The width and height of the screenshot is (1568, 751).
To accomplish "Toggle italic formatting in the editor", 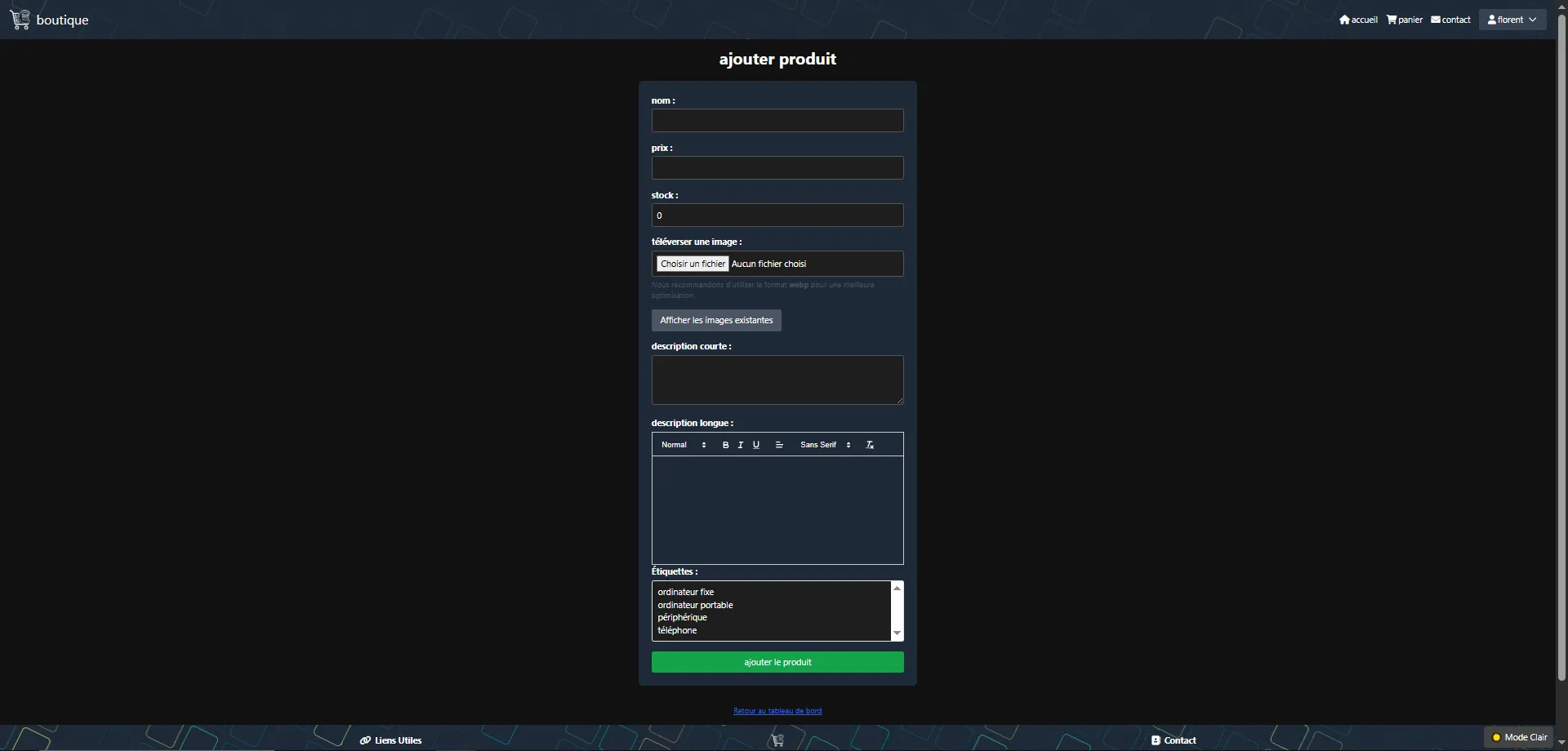I will point(741,445).
